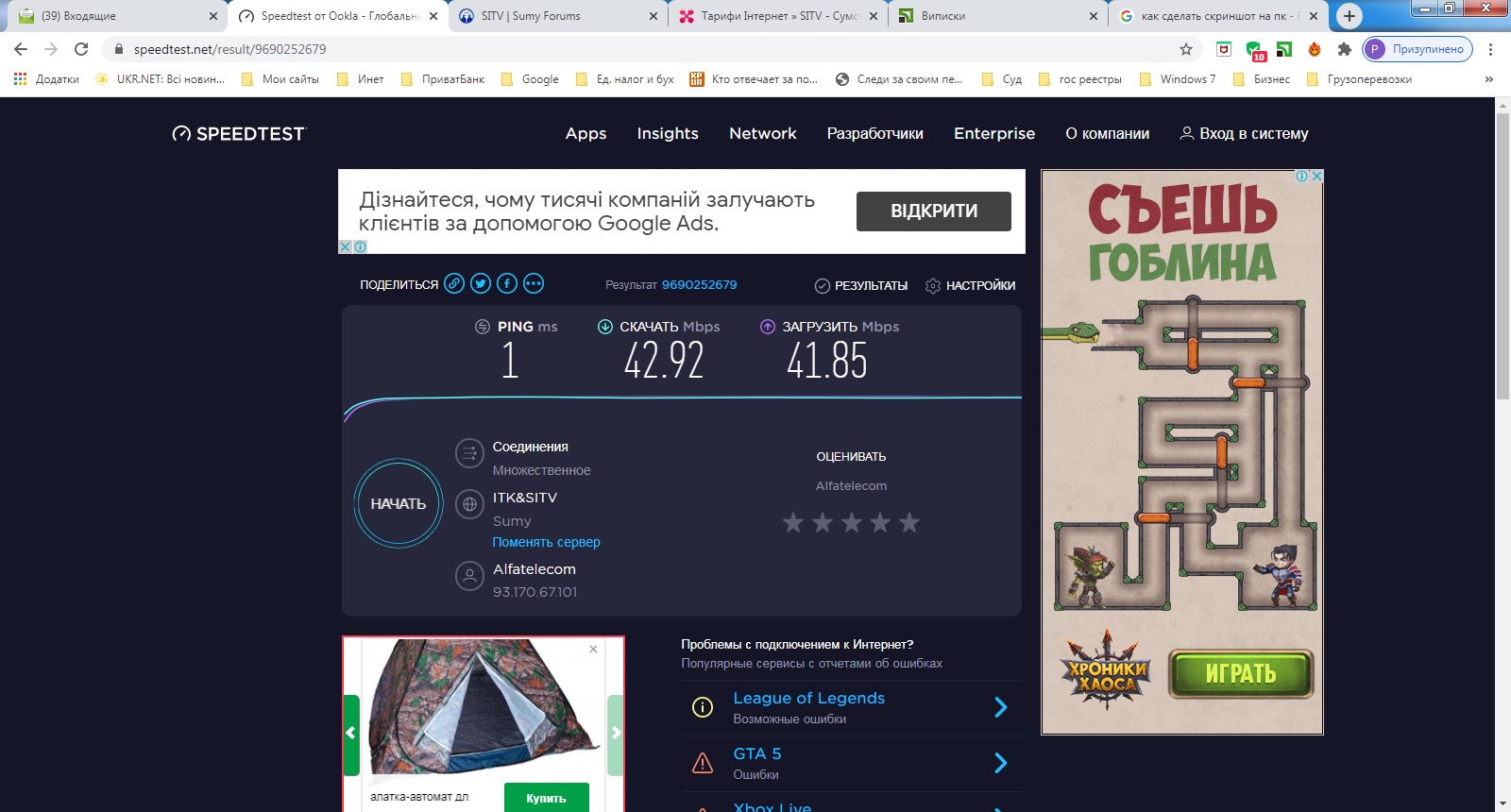Click Поменять сервер link
Screen dimensions: 1511x812
coord(546,542)
